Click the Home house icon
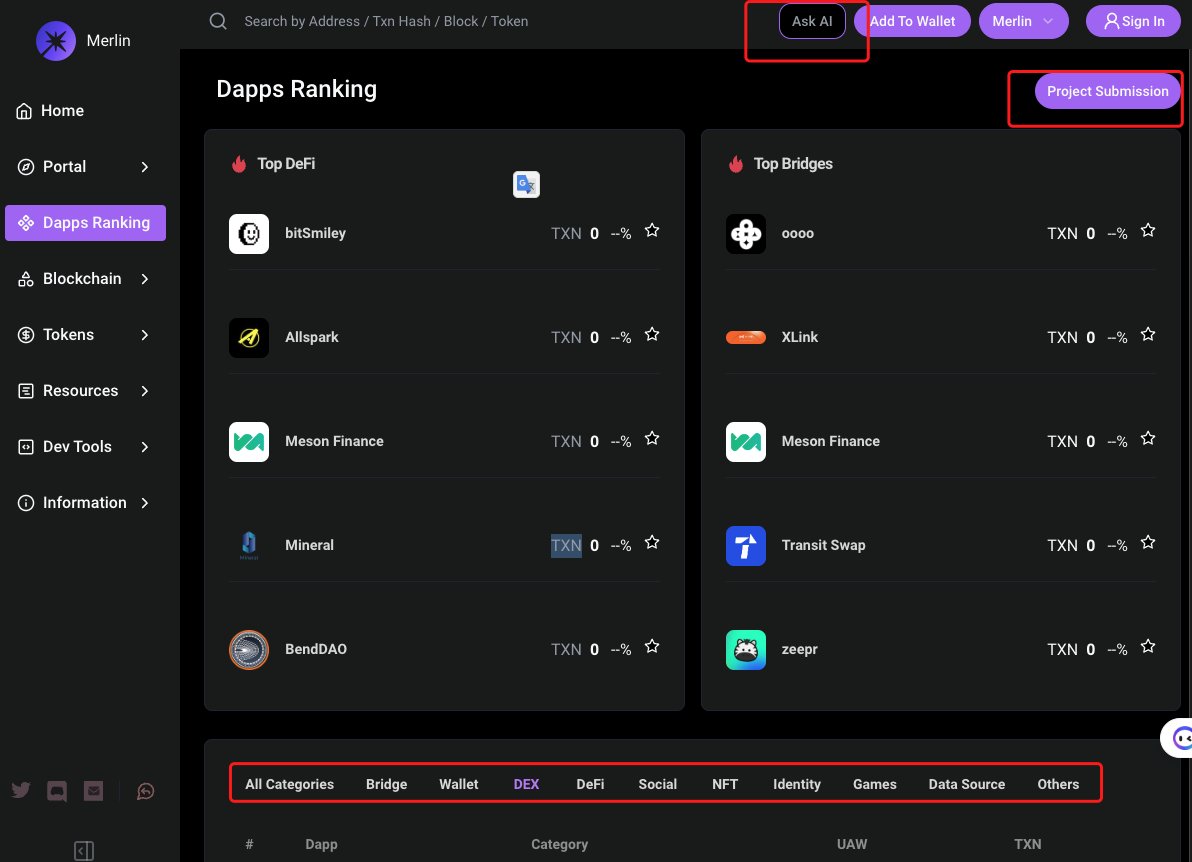The width and height of the screenshot is (1192, 862). [x=24, y=111]
